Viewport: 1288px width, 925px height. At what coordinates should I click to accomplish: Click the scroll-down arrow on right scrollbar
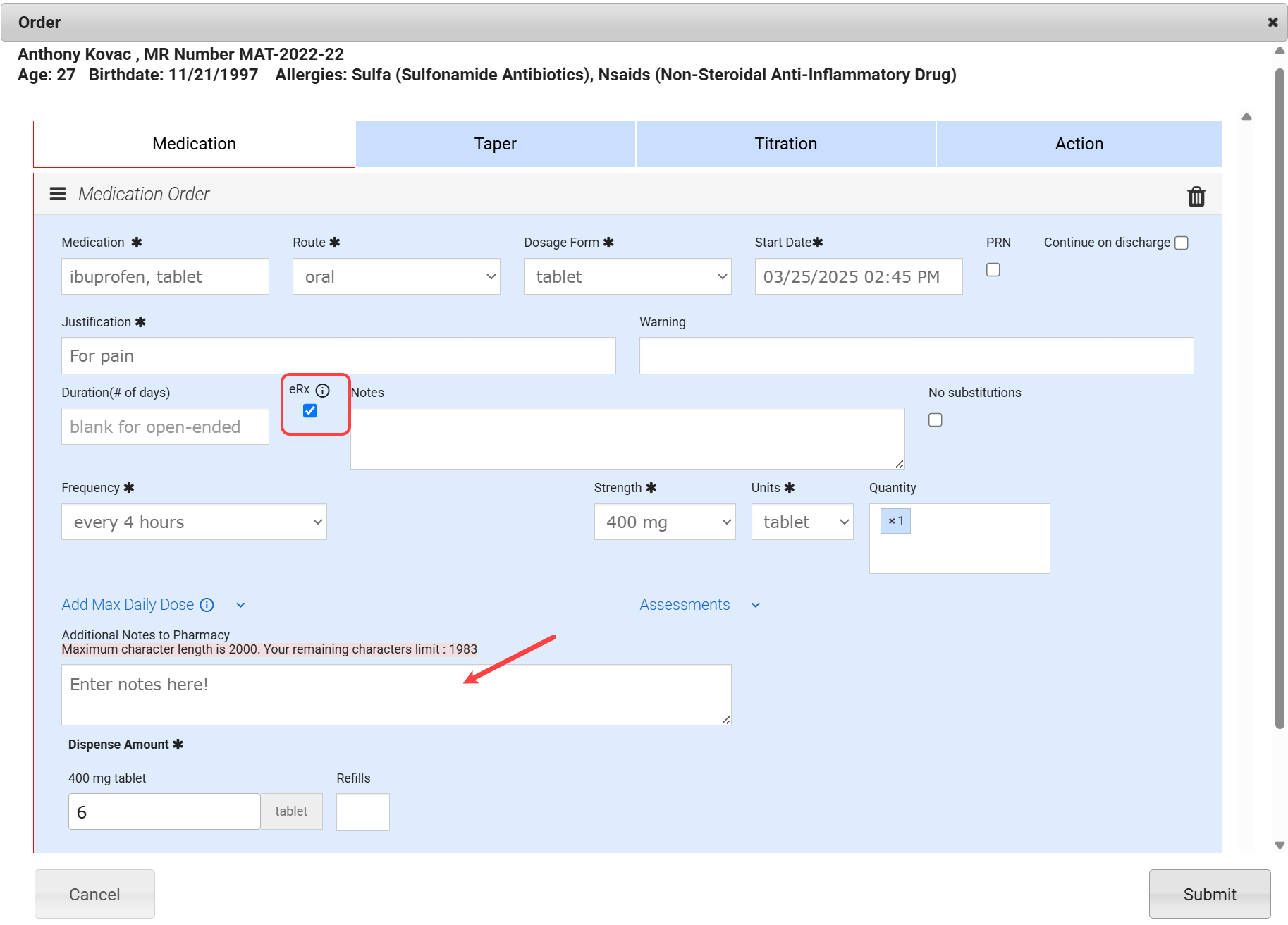click(x=1280, y=843)
